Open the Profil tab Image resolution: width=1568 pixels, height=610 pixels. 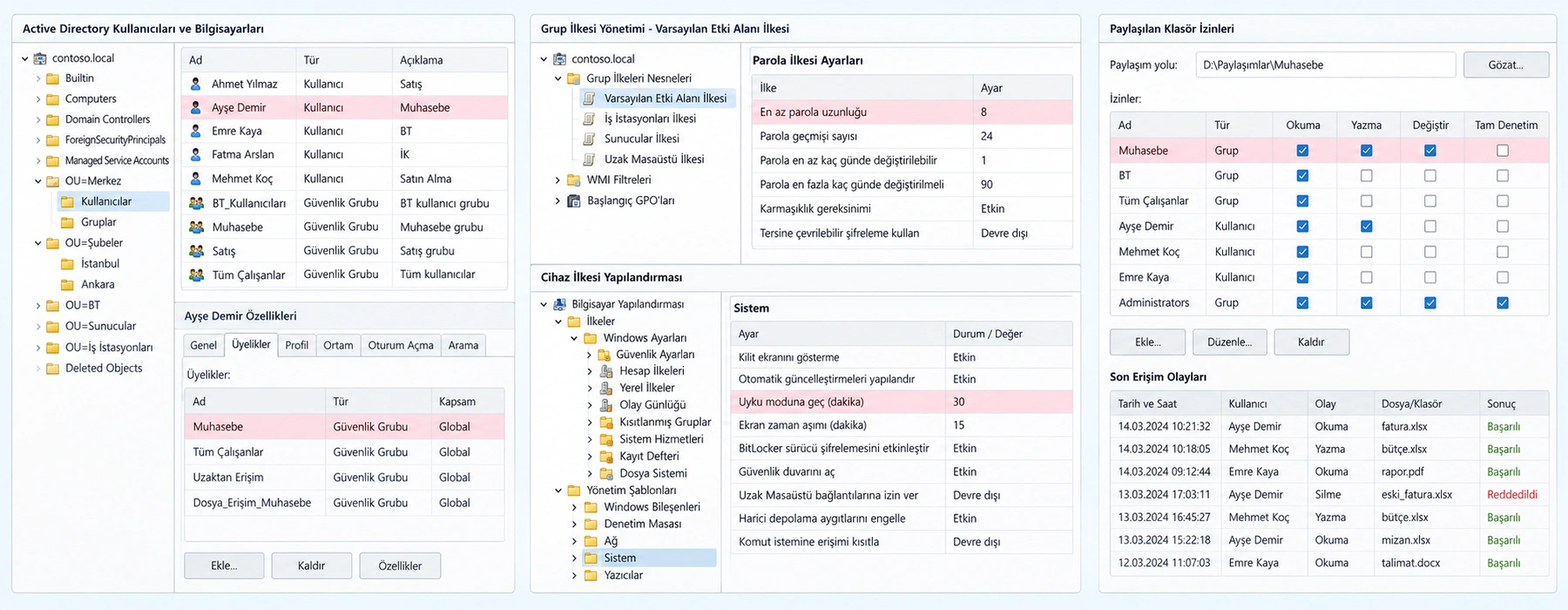pyautogui.click(x=297, y=345)
